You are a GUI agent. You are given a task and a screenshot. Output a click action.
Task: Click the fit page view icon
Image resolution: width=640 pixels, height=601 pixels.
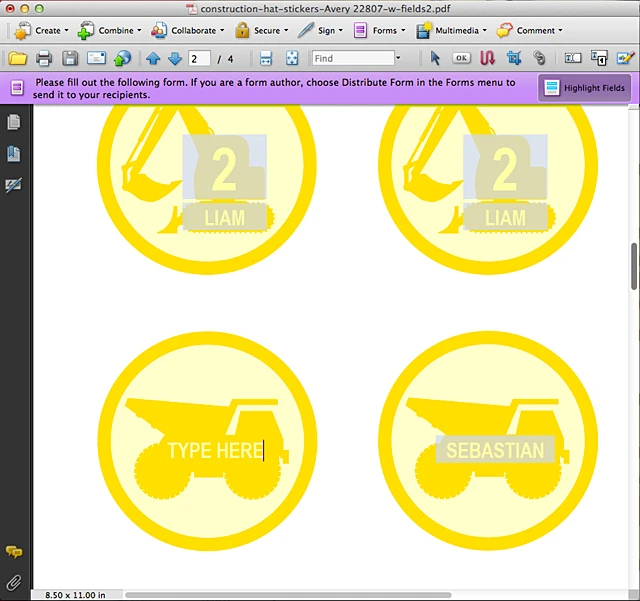click(x=292, y=58)
